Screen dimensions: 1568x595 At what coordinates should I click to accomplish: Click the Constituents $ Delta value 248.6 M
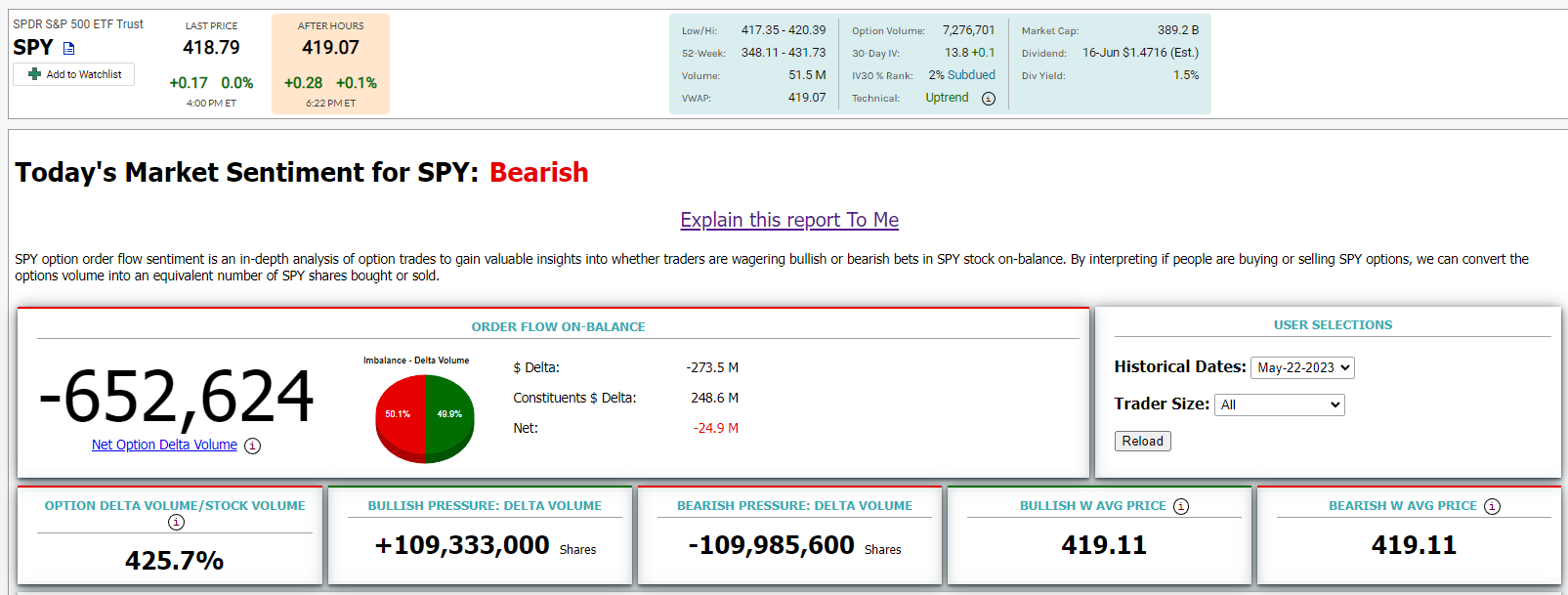pos(714,398)
